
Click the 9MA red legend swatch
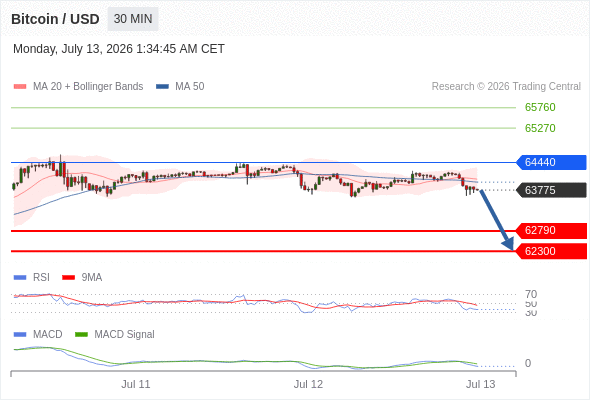click(x=68, y=278)
